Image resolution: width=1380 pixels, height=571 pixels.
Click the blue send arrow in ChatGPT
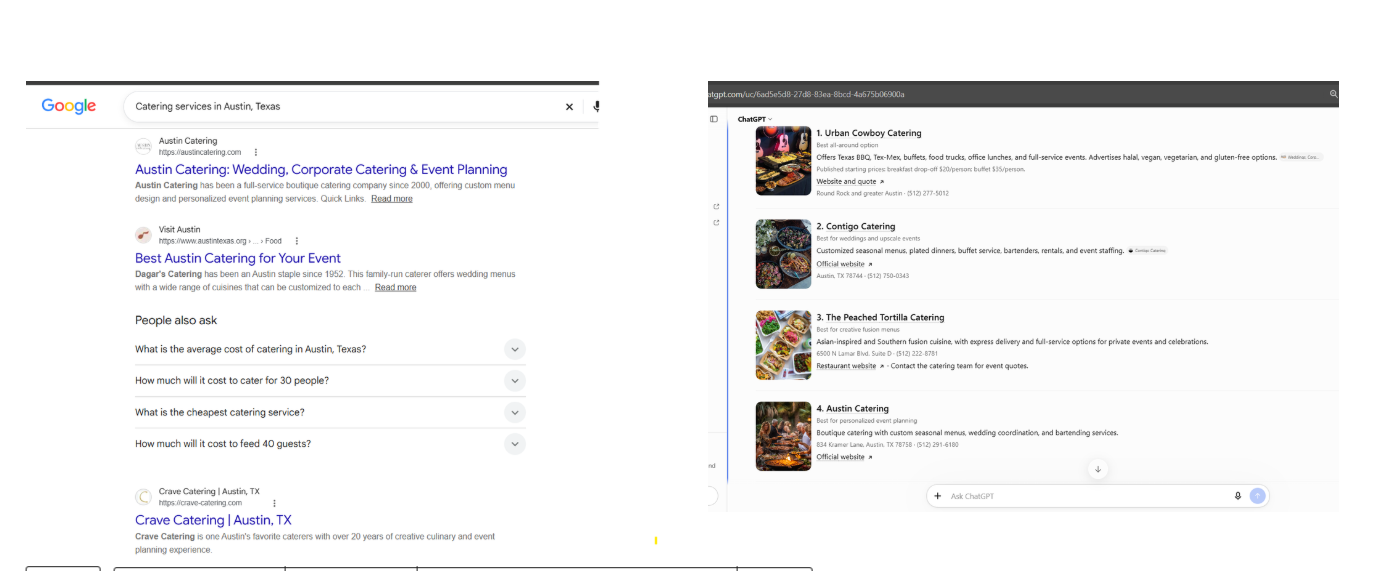pyautogui.click(x=1257, y=496)
